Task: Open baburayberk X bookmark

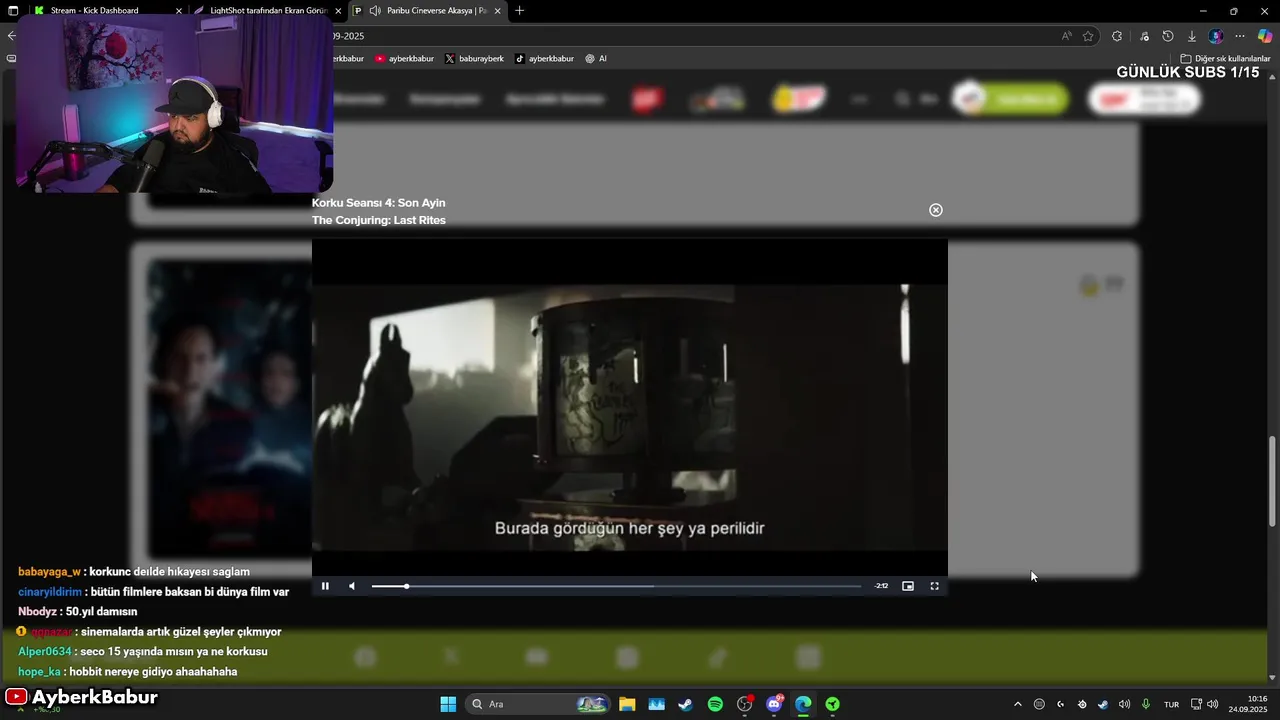Action: pyautogui.click(x=474, y=58)
